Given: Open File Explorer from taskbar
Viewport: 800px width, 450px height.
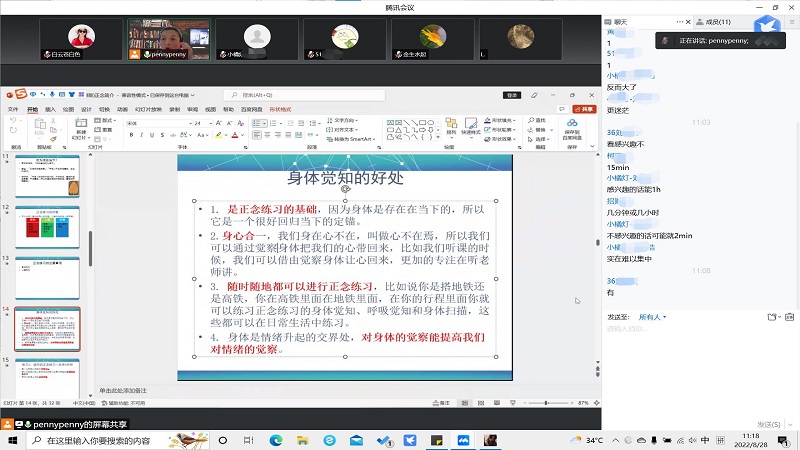Looking at the screenshot, I should pos(303,440).
